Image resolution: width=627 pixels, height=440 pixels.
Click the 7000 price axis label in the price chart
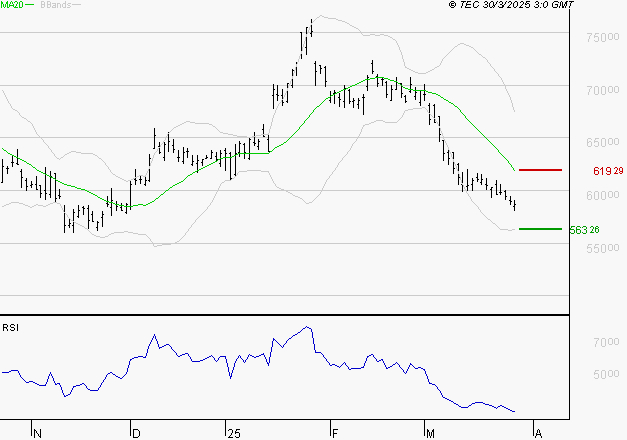(603, 90)
